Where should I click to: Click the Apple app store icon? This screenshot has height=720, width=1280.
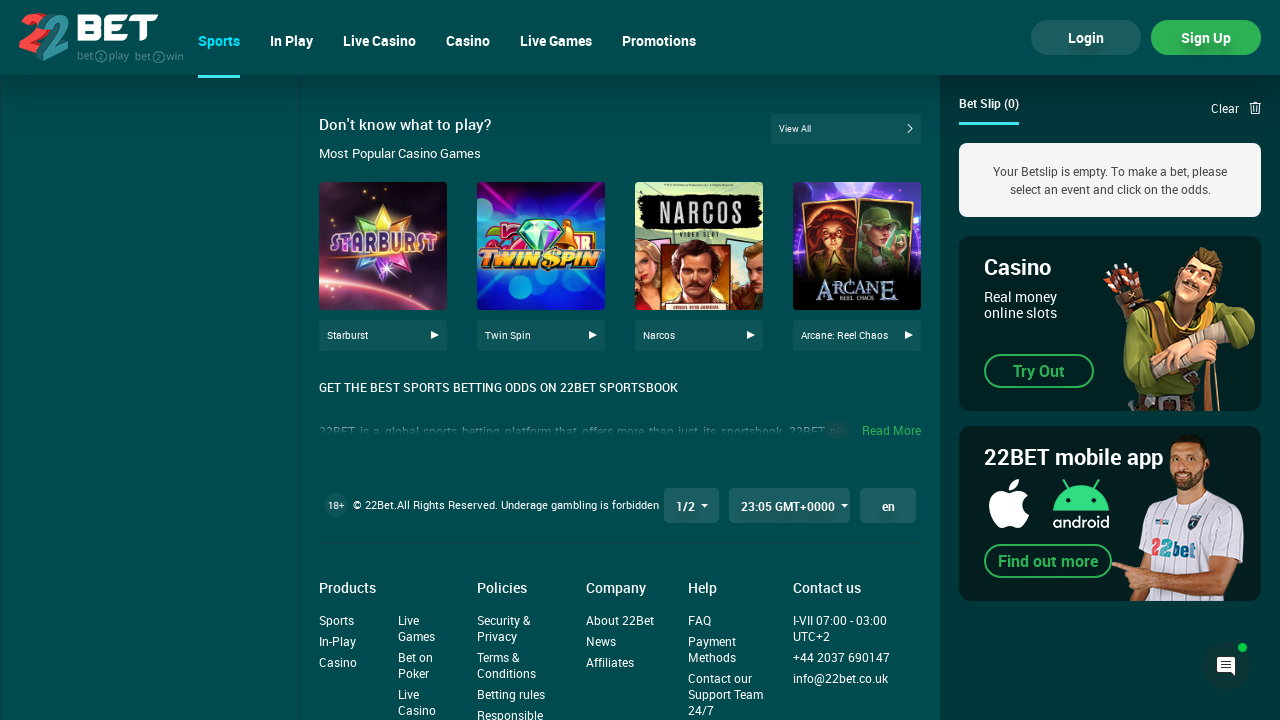click(x=1009, y=504)
